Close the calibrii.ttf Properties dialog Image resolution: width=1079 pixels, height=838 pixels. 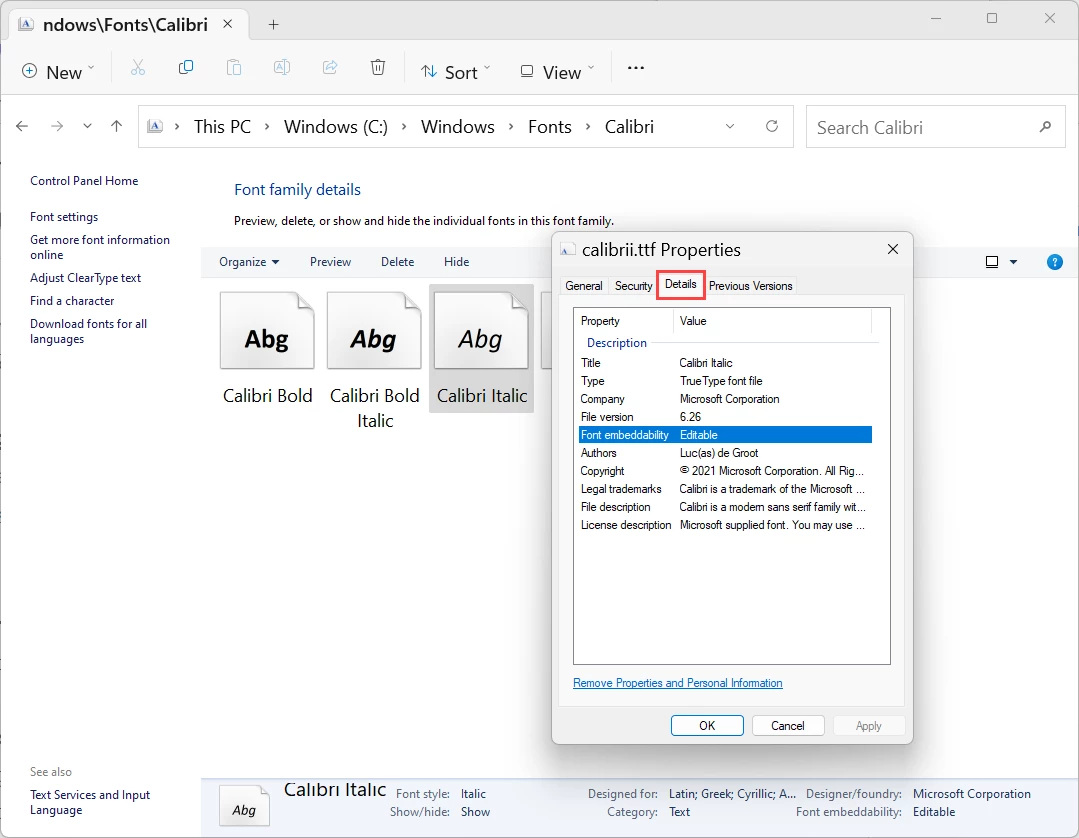pos(893,249)
